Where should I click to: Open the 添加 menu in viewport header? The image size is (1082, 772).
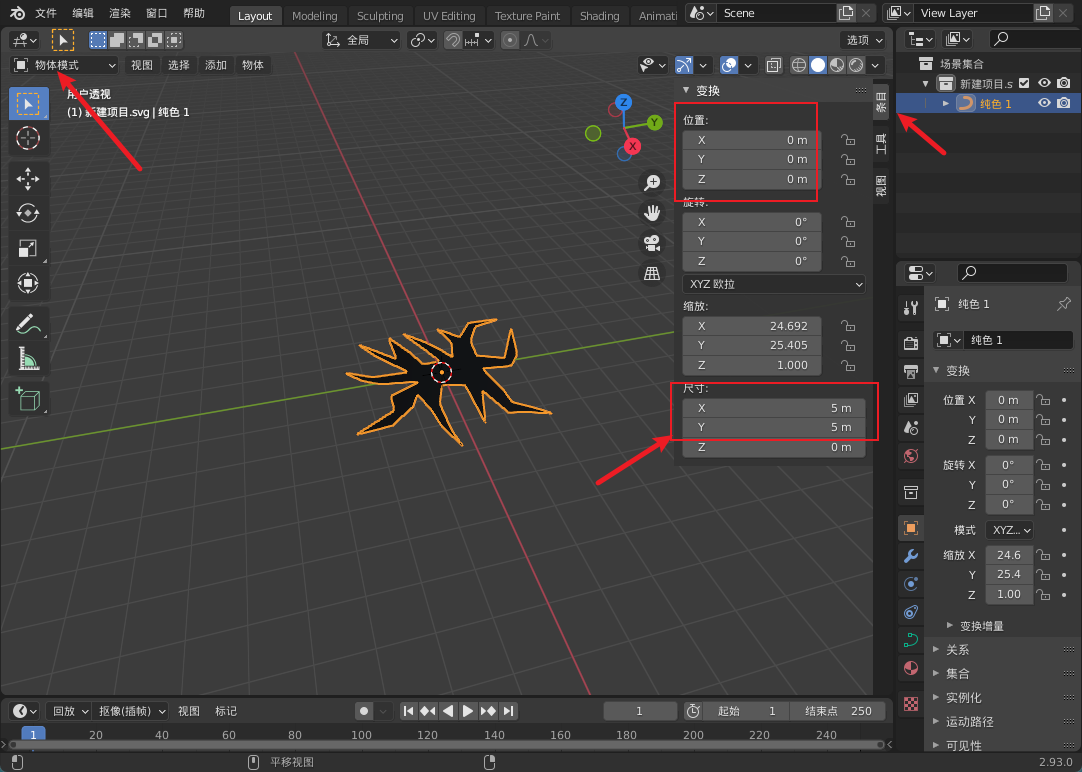tap(216, 65)
